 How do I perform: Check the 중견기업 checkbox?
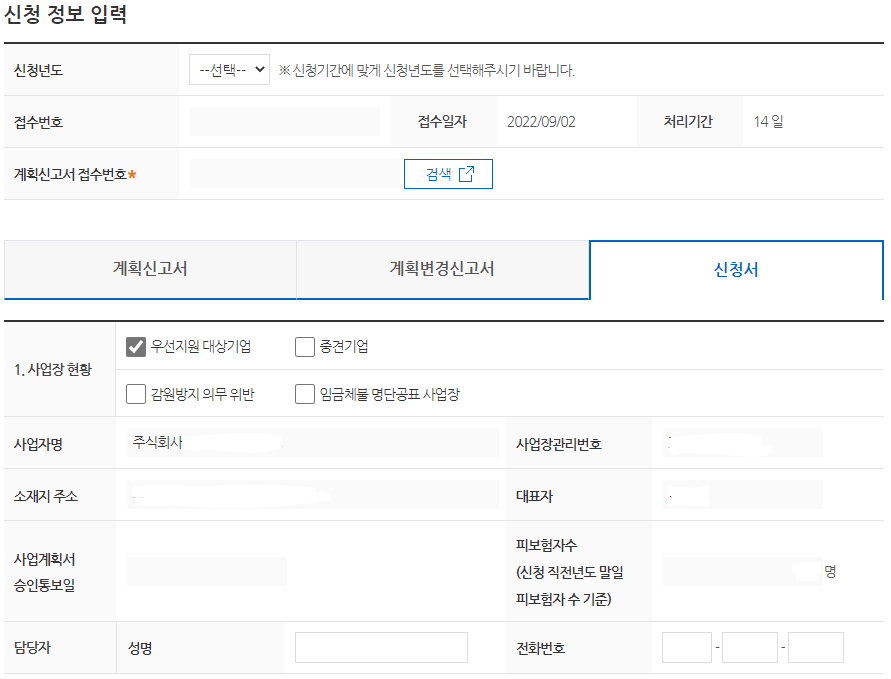(305, 347)
